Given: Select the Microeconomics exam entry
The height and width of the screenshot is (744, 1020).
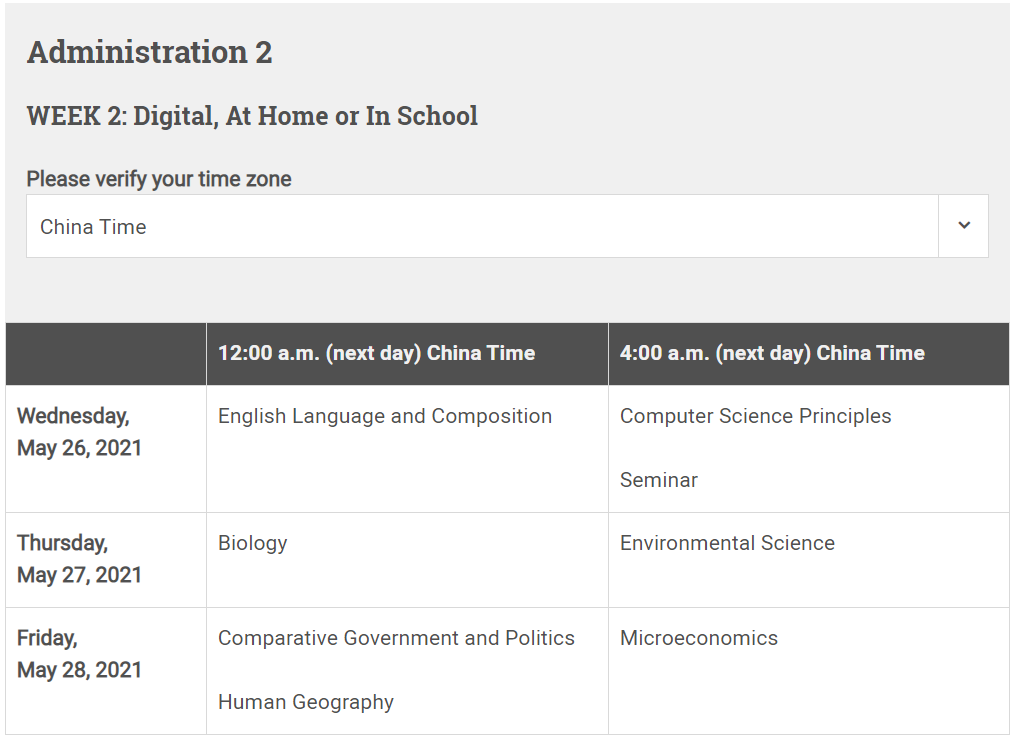Looking at the screenshot, I should pos(699,638).
